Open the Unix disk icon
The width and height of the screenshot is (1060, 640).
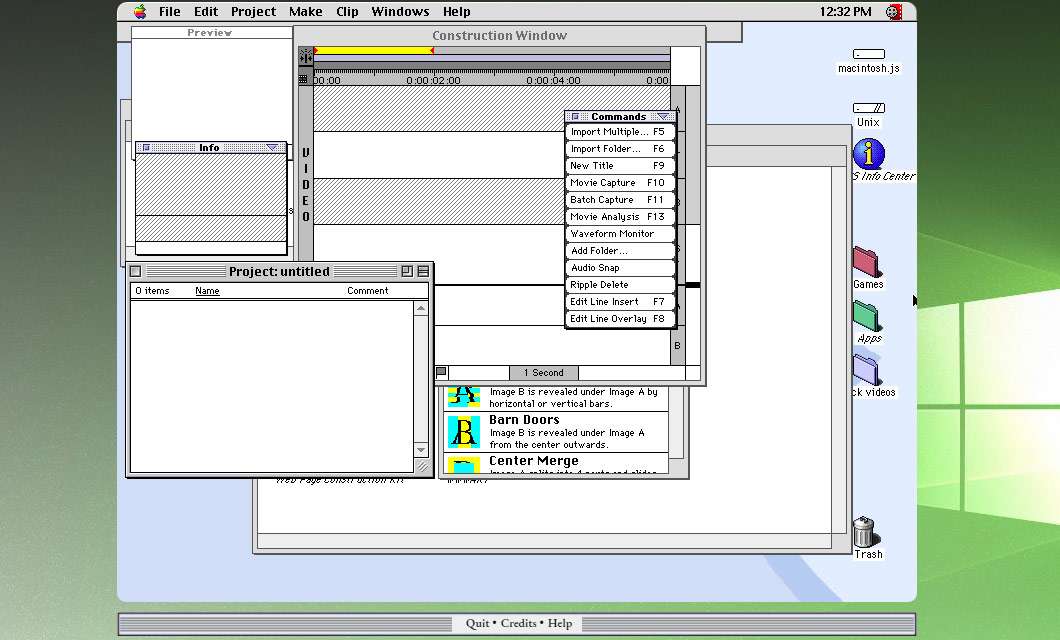point(868,108)
